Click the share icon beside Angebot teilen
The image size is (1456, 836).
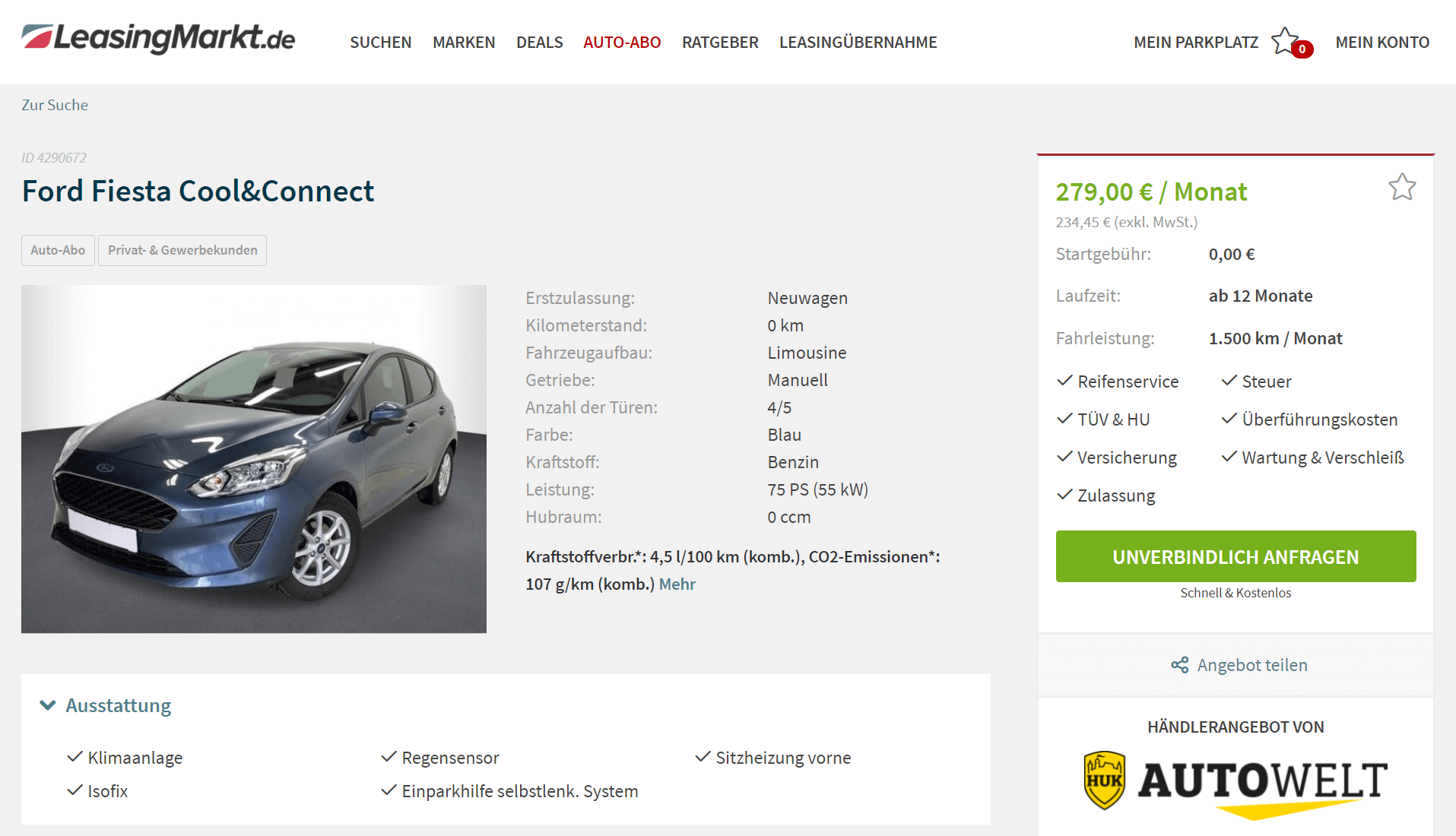pyautogui.click(x=1179, y=665)
